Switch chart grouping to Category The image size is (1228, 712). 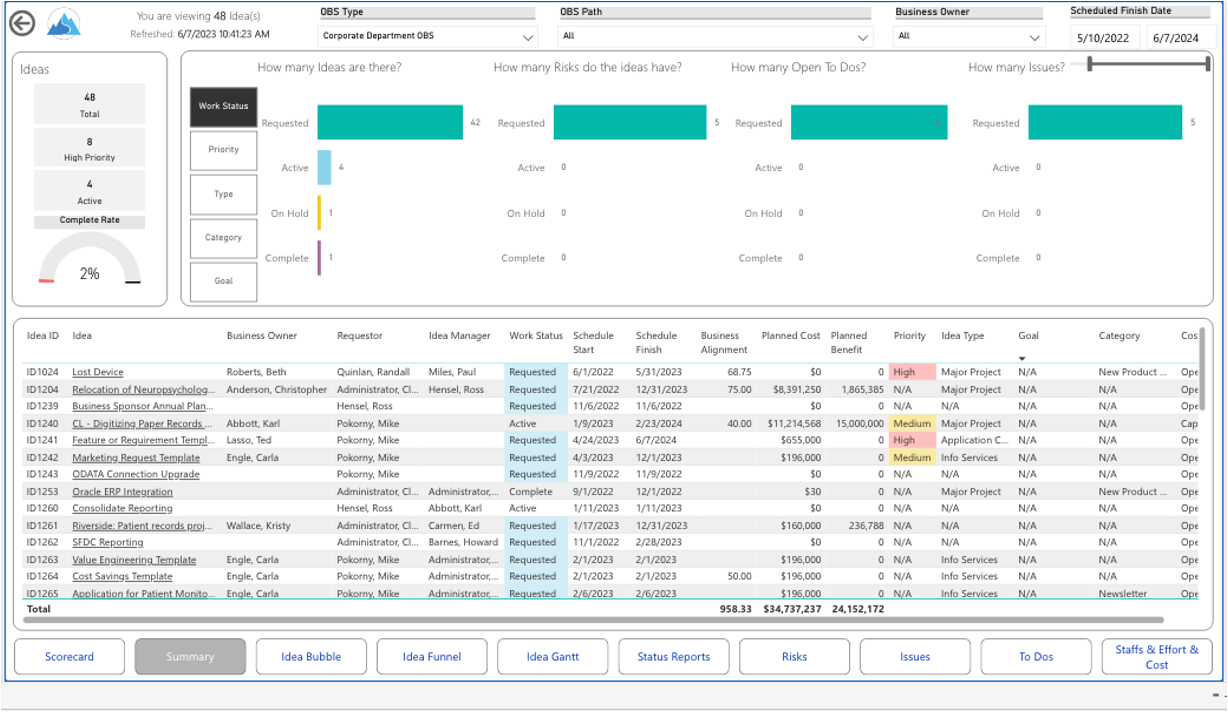[223, 238]
